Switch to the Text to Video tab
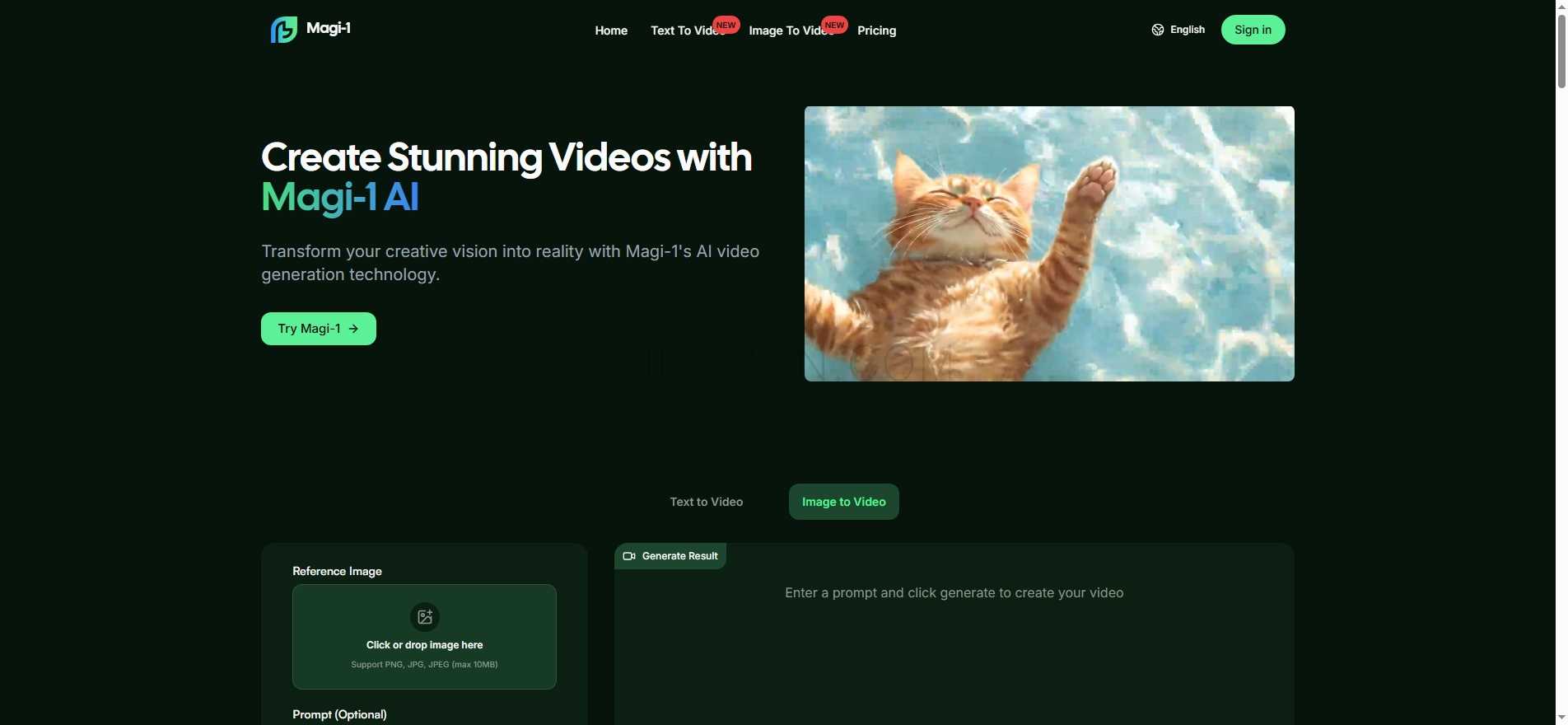 tap(707, 502)
